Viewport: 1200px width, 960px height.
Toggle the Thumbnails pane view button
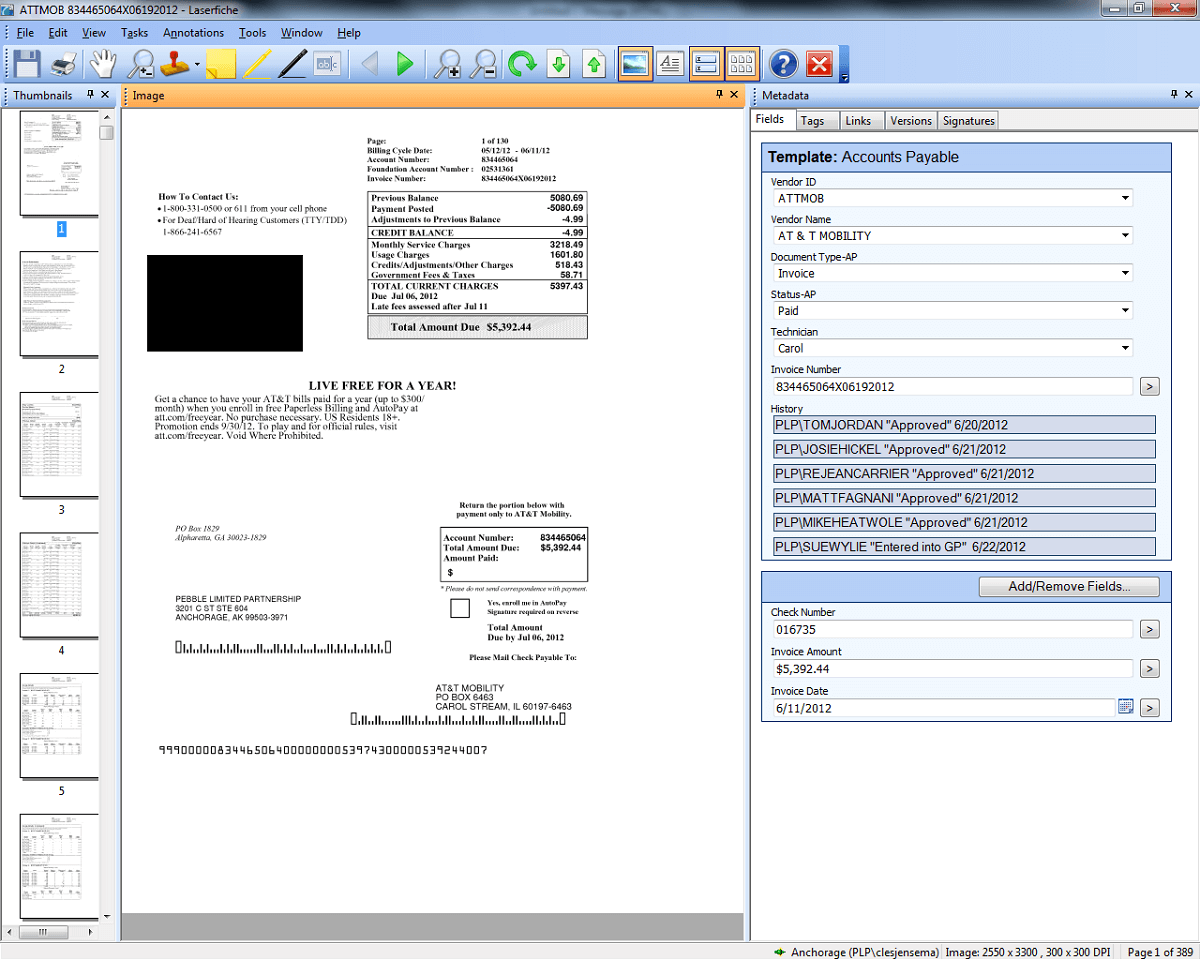click(742, 63)
